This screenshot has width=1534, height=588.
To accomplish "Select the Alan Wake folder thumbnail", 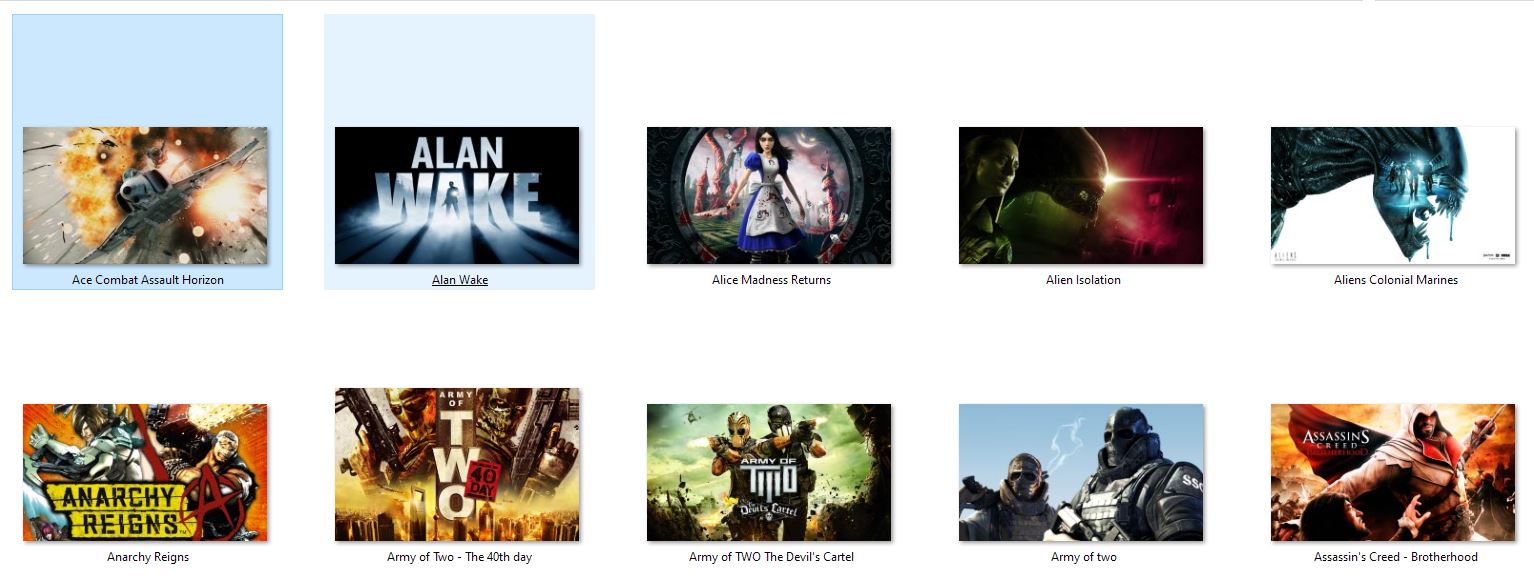I will click(457, 195).
